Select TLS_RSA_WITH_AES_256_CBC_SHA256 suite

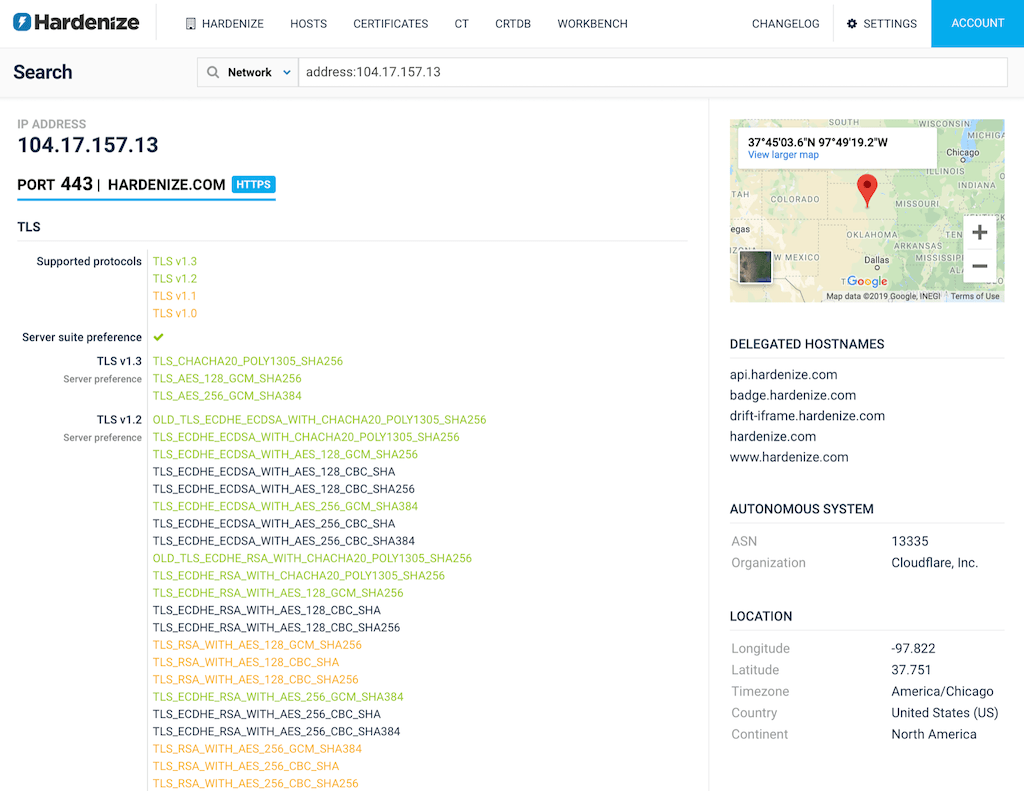(x=255, y=783)
